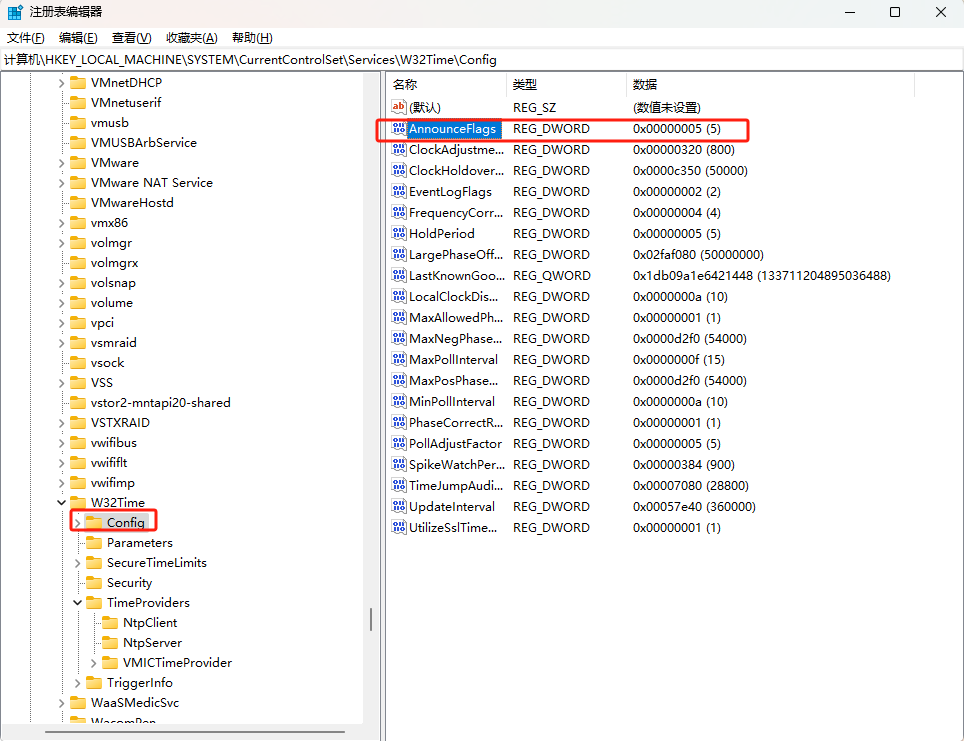Click the PollAdjustFactor value icon
Viewport: 964px width, 741px height.
coord(399,443)
